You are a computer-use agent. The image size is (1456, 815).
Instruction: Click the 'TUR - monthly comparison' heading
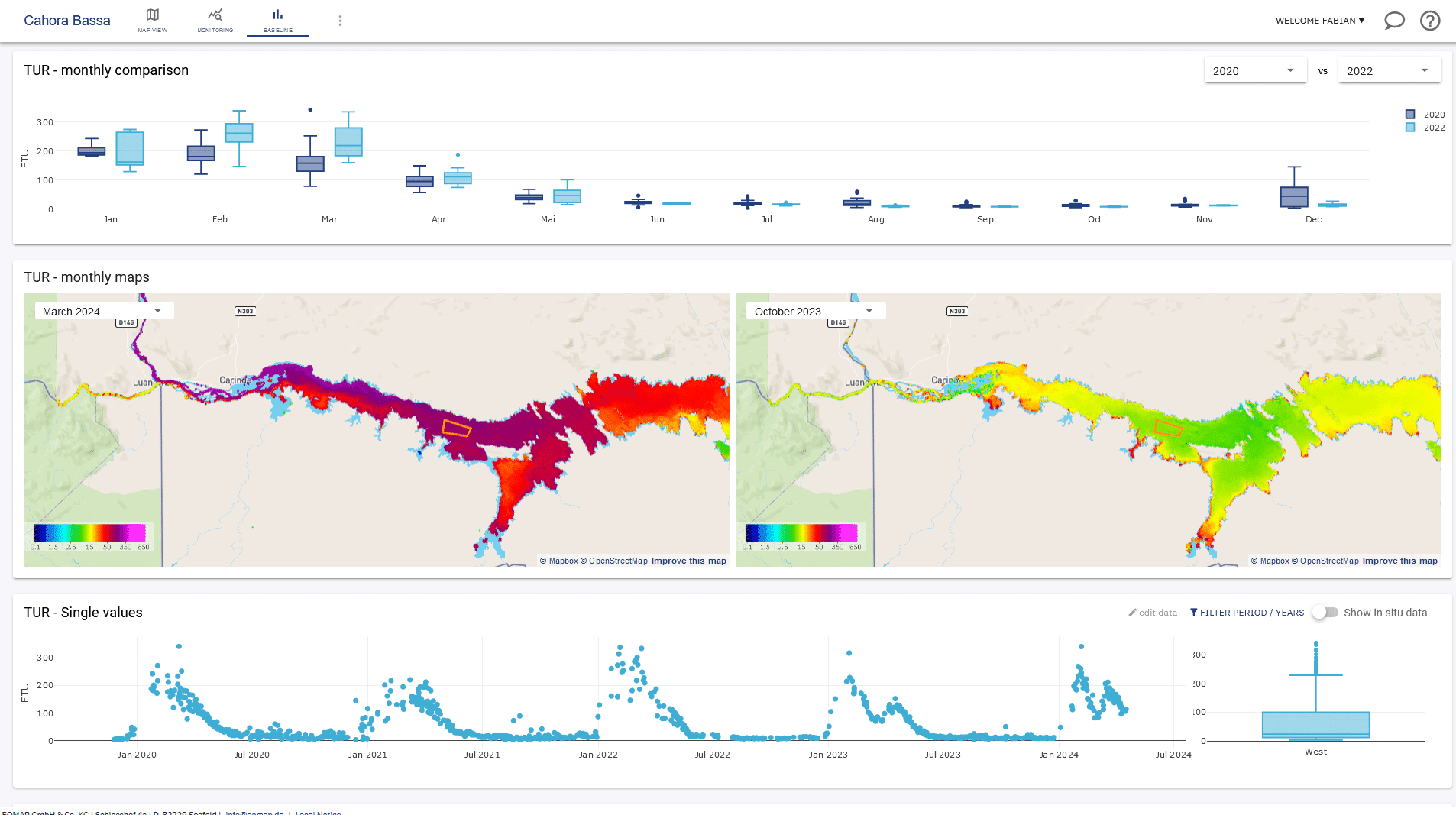106,70
